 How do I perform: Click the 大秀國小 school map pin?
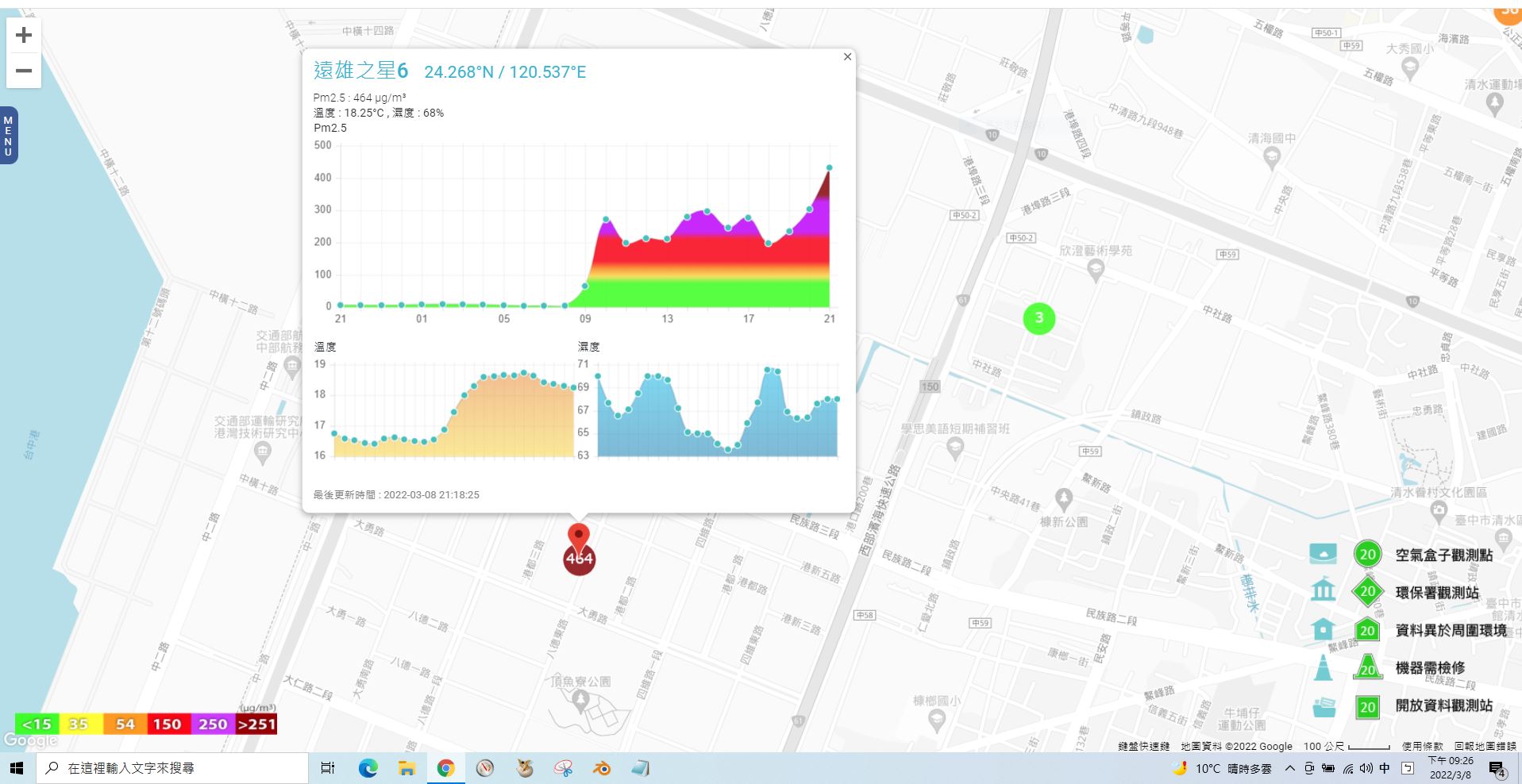click(1410, 69)
